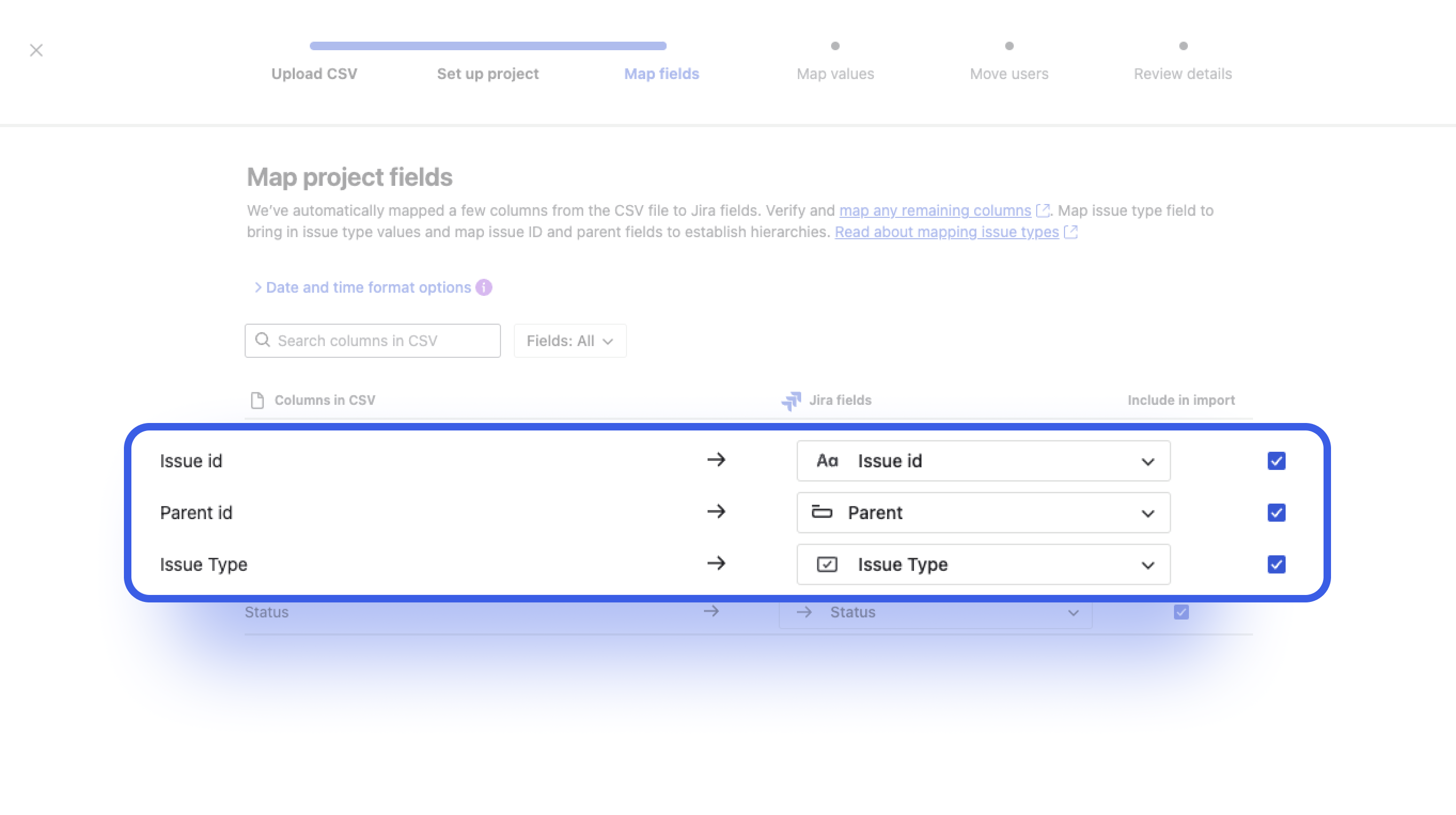Open the Parent Jira field dropdown
The image size is (1456, 815).
point(983,513)
